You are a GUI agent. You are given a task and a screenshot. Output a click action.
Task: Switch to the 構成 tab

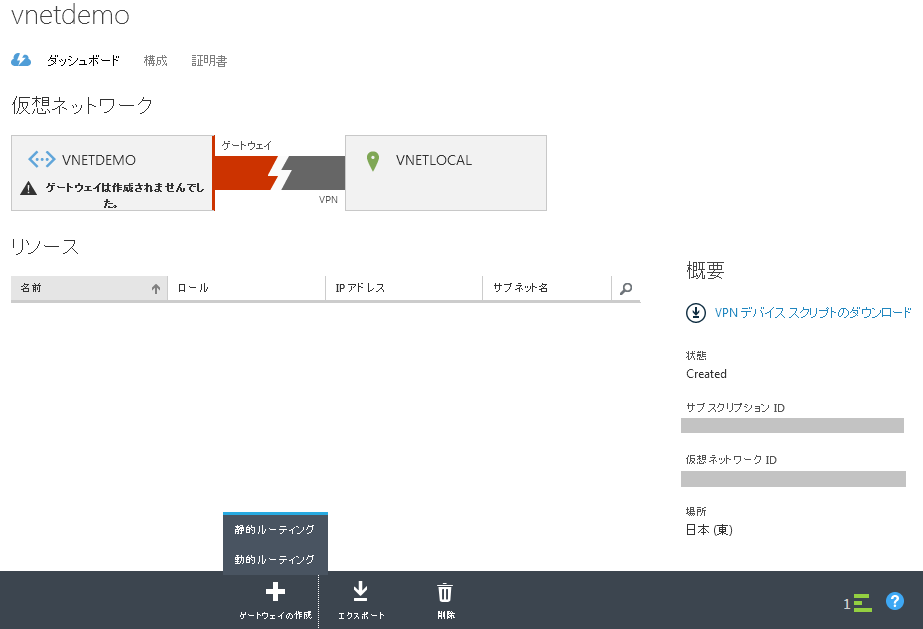155,61
